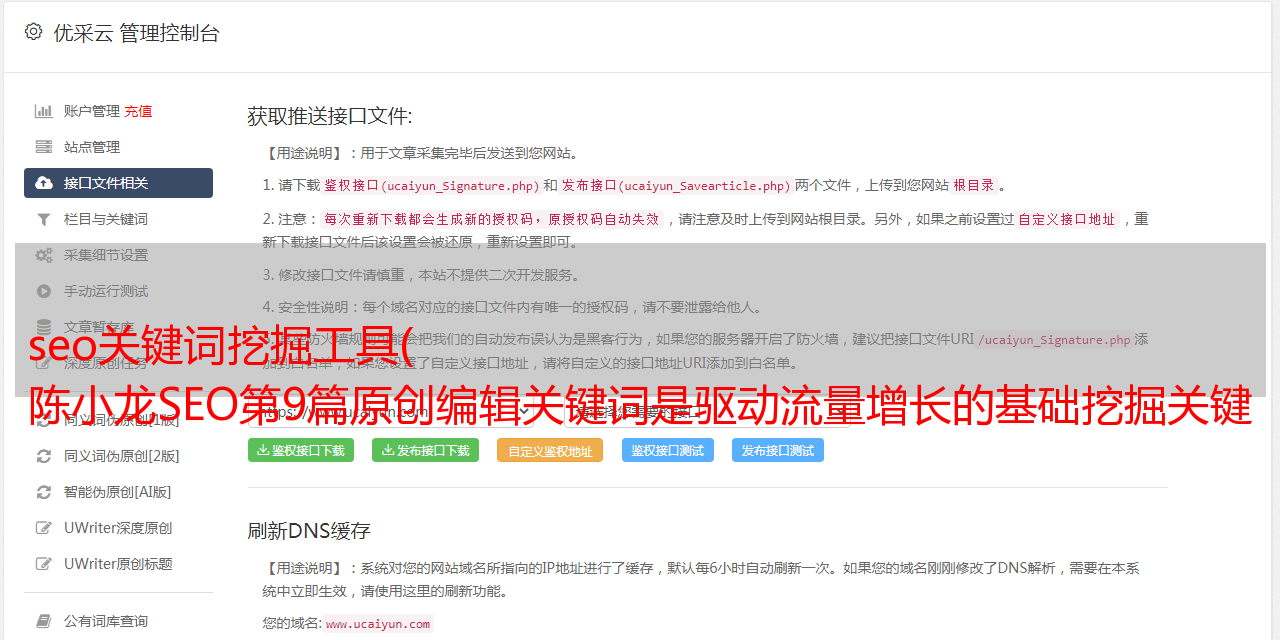Viewport: 1280px width, 640px height.
Task: Open 手动运行测试 via its play icon
Action: [x=44, y=291]
